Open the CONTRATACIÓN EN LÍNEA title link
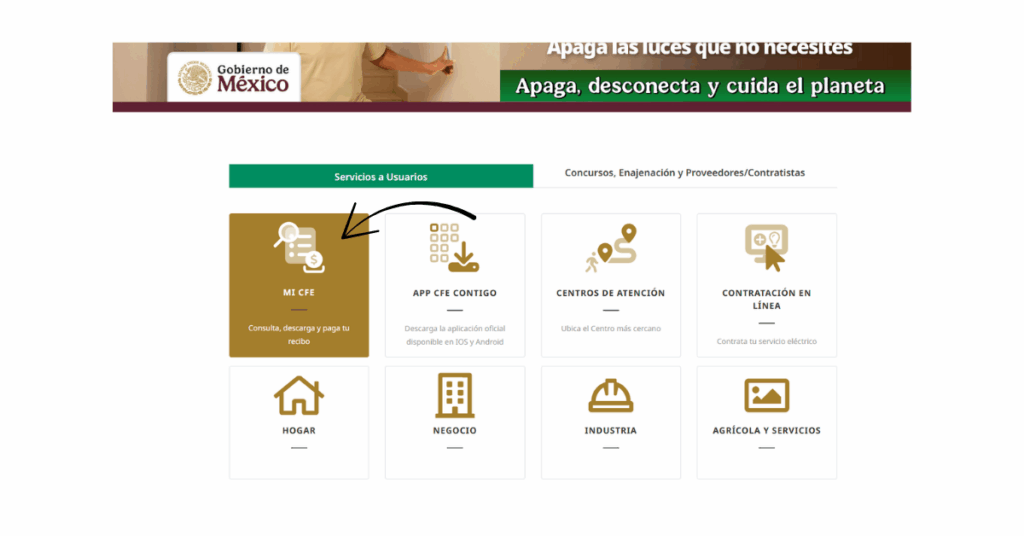This screenshot has width=1024, height=536. coord(767,299)
